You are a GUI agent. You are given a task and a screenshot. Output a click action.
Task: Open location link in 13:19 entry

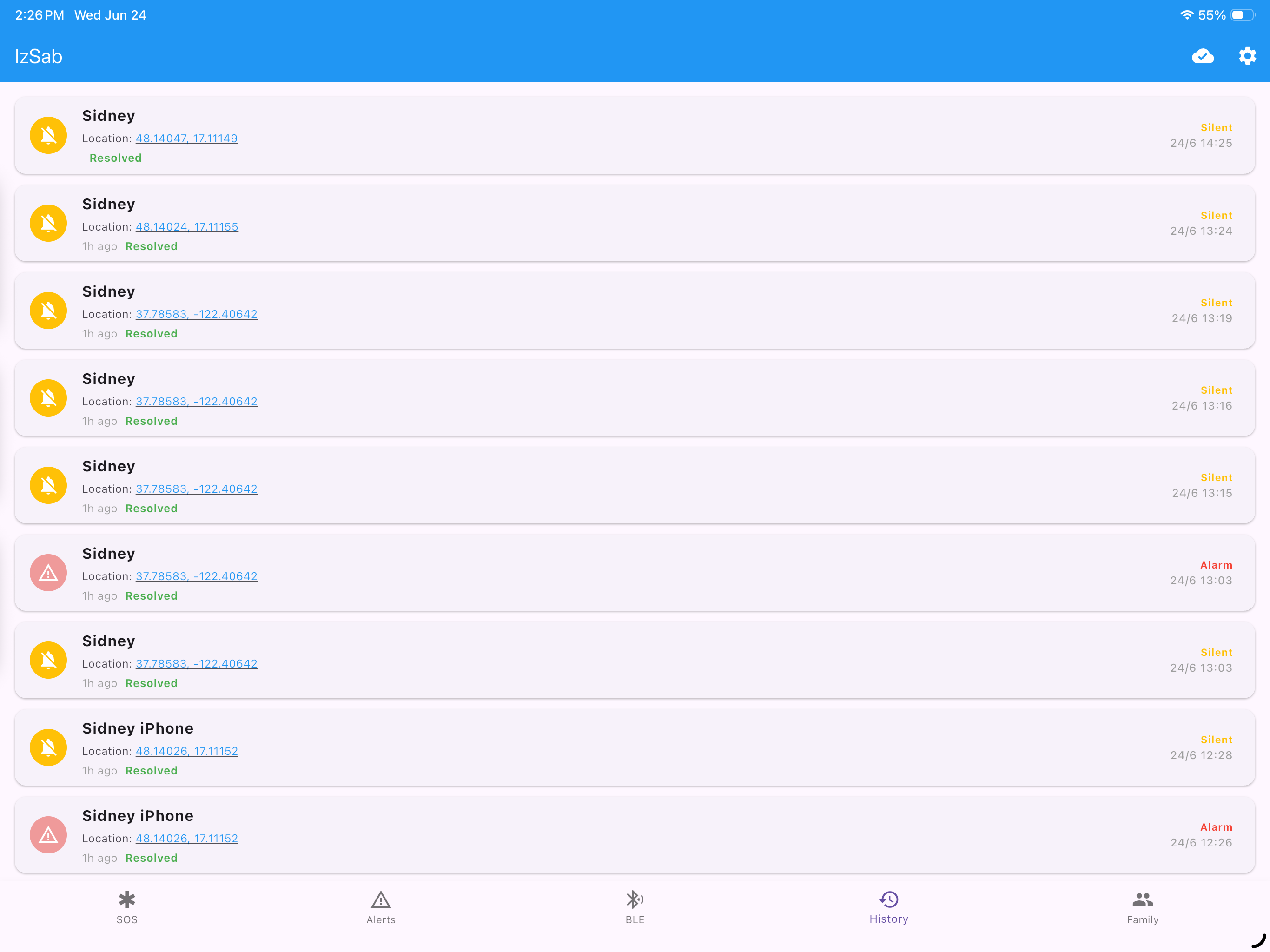[x=196, y=314]
